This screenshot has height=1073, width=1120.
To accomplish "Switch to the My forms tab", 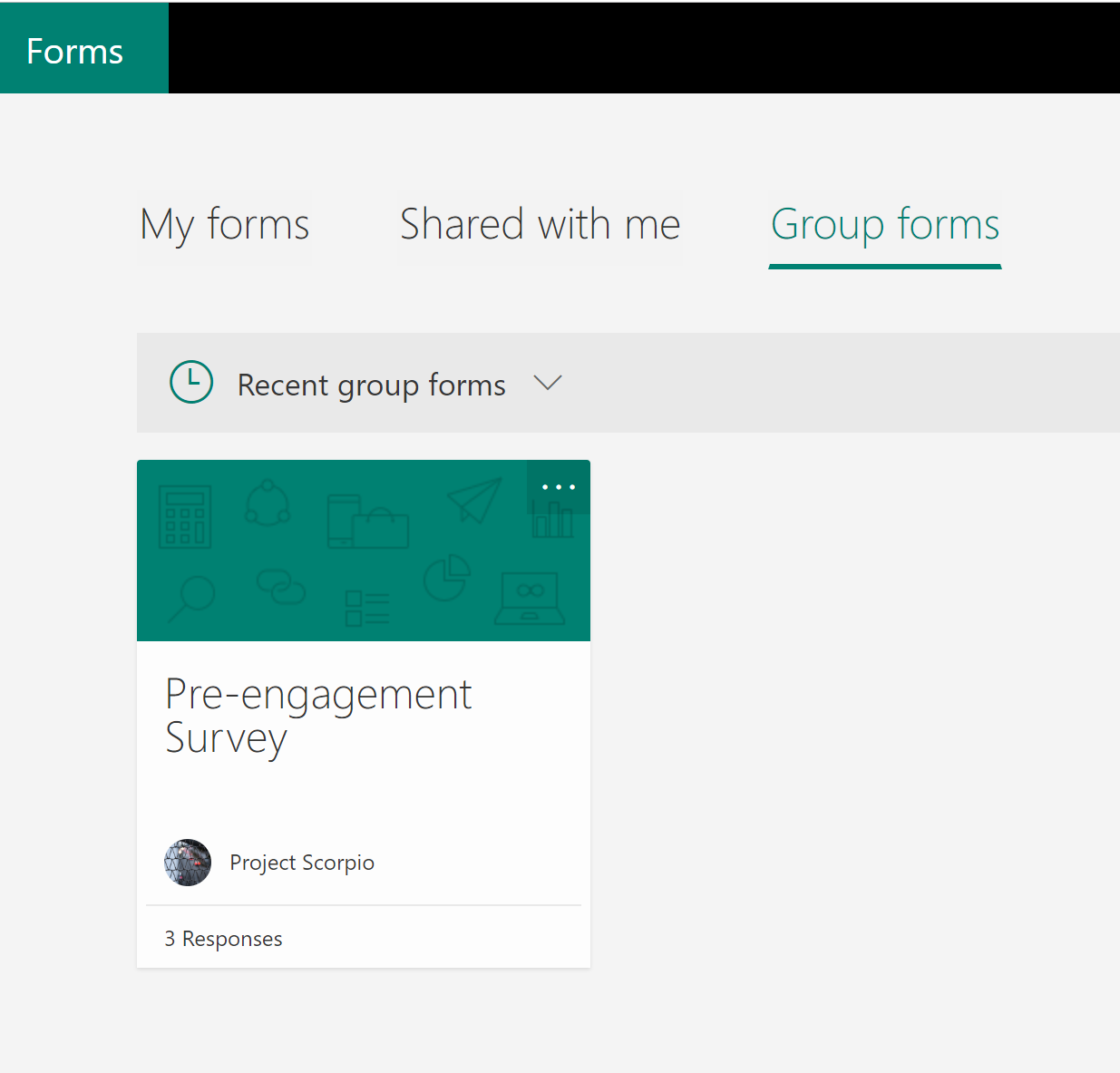I will (223, 224).
